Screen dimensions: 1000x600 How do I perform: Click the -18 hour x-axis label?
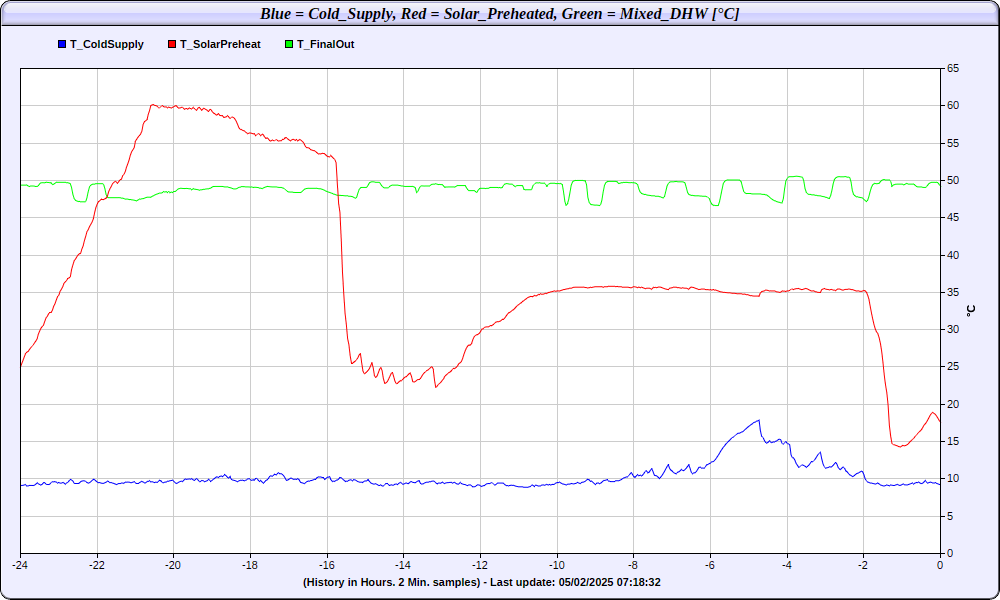tap(250, 565)
